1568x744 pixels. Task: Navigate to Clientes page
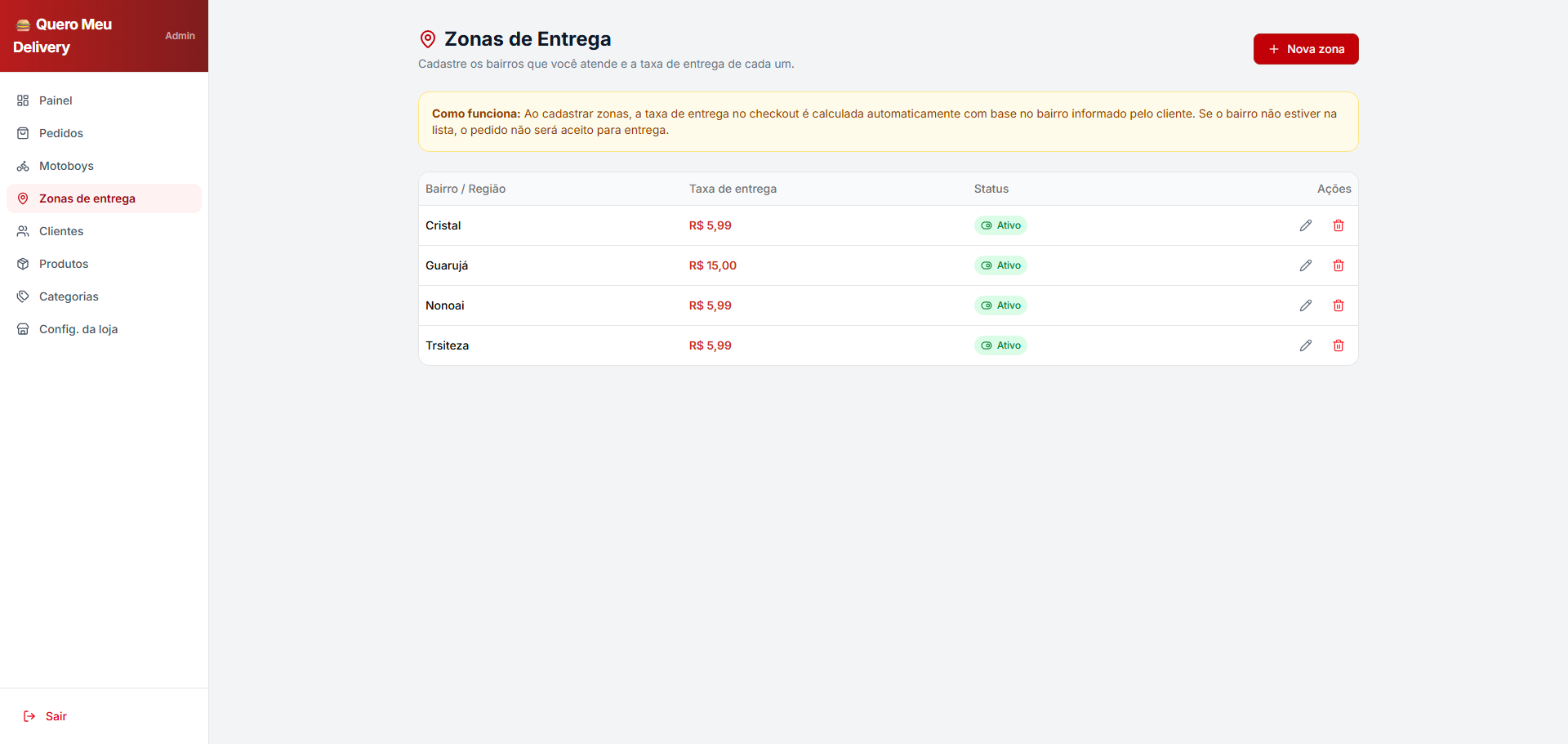pyautogui.click(x=61, y=231)
